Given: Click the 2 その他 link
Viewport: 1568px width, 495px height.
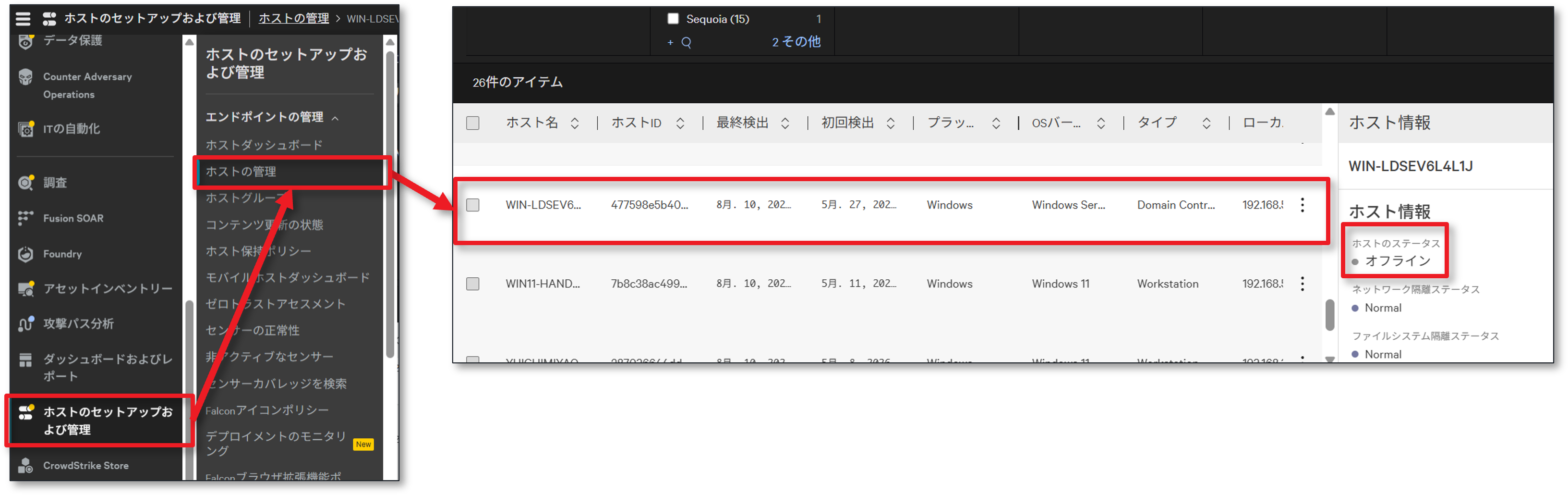Looking at the screenshot, I should [796, 41].
